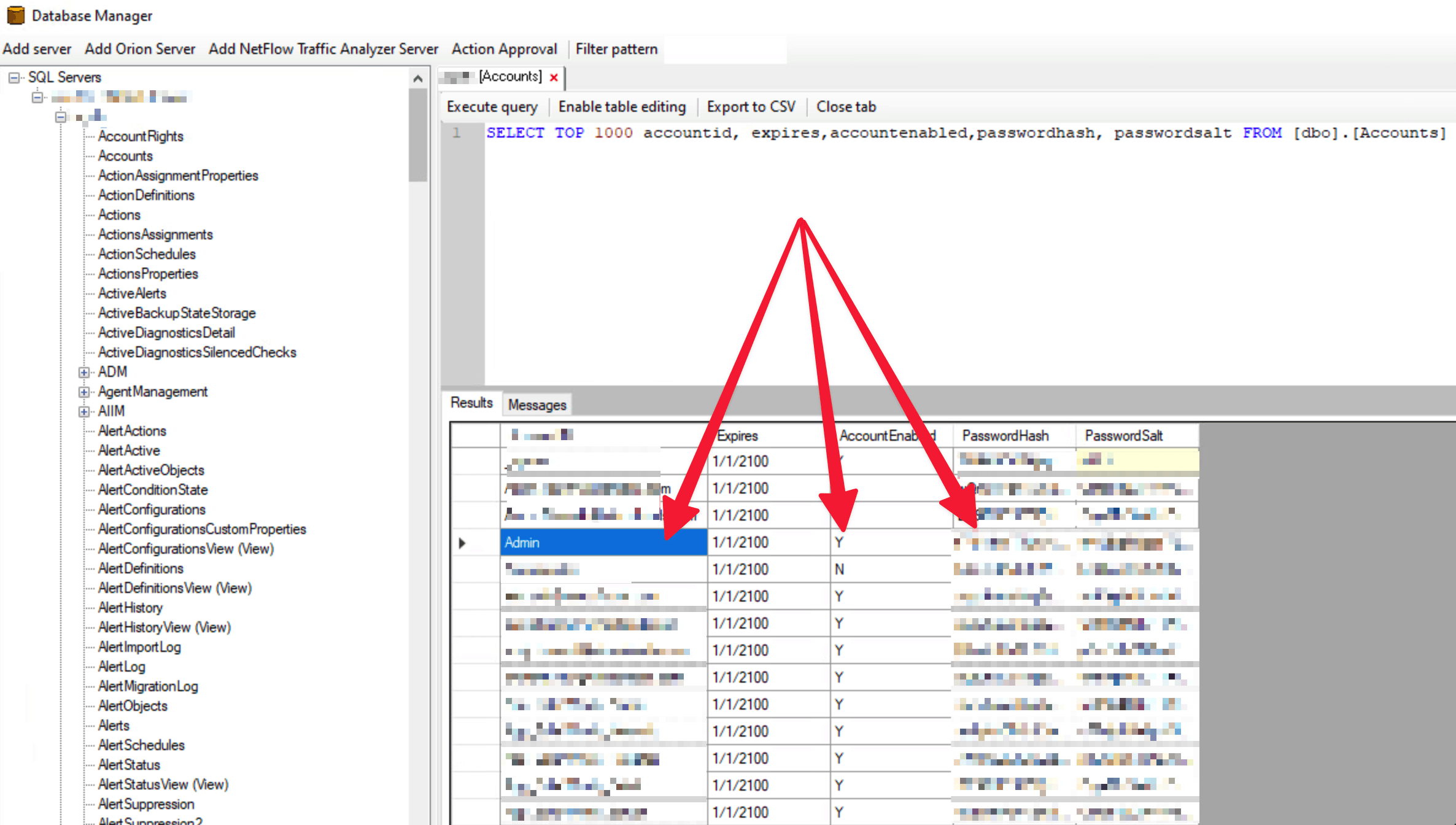This screenshot has width=1456, height=825.
Task: Expand the ADM tree group
Action: [84, 372]
